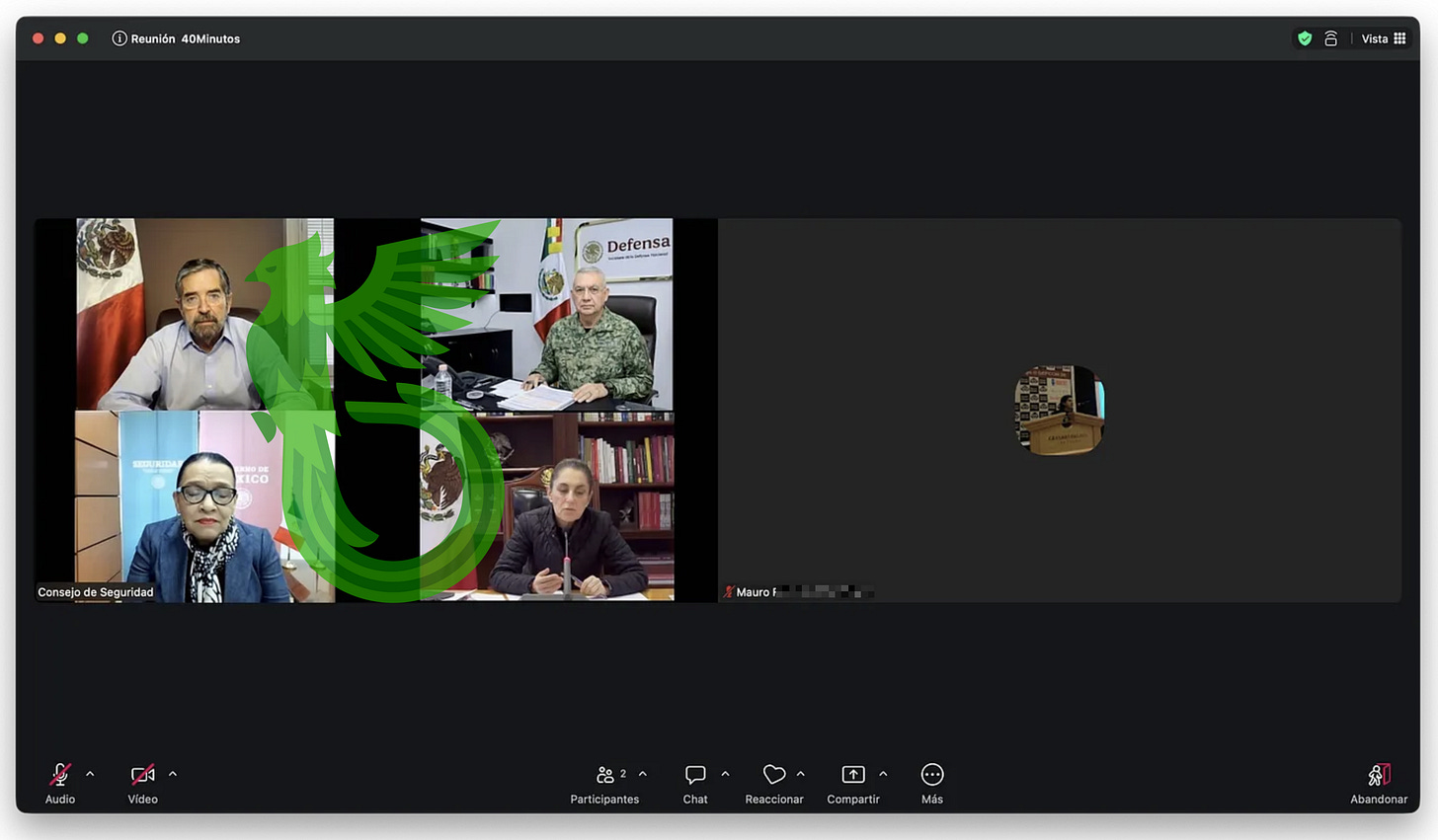
Task: Unmute the microphone via Audio button
Action: click(60, 784)
